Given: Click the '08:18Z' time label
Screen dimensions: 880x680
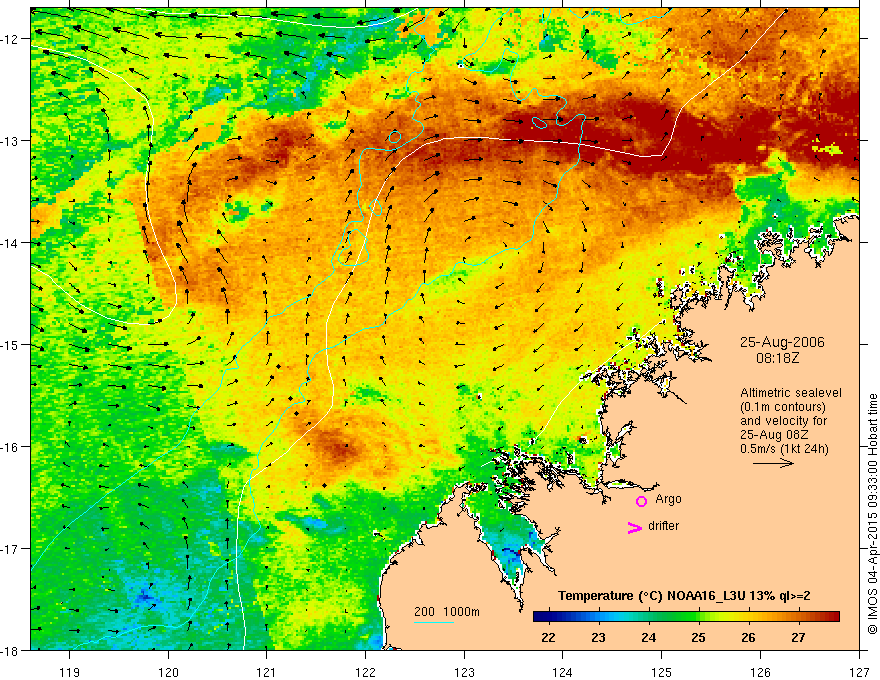Looking at the screenshot, I should click(x=777, y=357).
